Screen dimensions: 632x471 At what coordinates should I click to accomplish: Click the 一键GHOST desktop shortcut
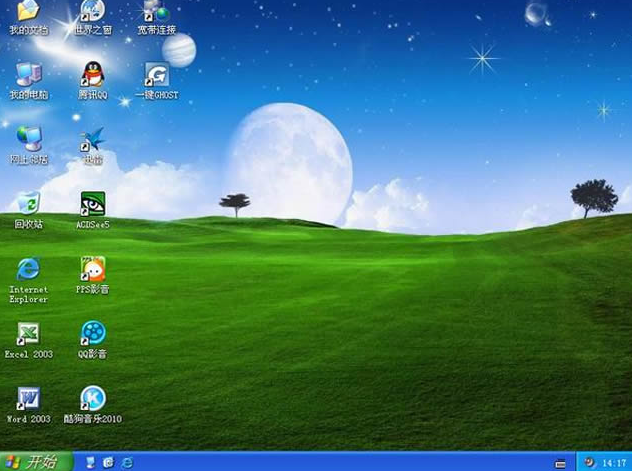pyautogui.click(x=156, y=74)
